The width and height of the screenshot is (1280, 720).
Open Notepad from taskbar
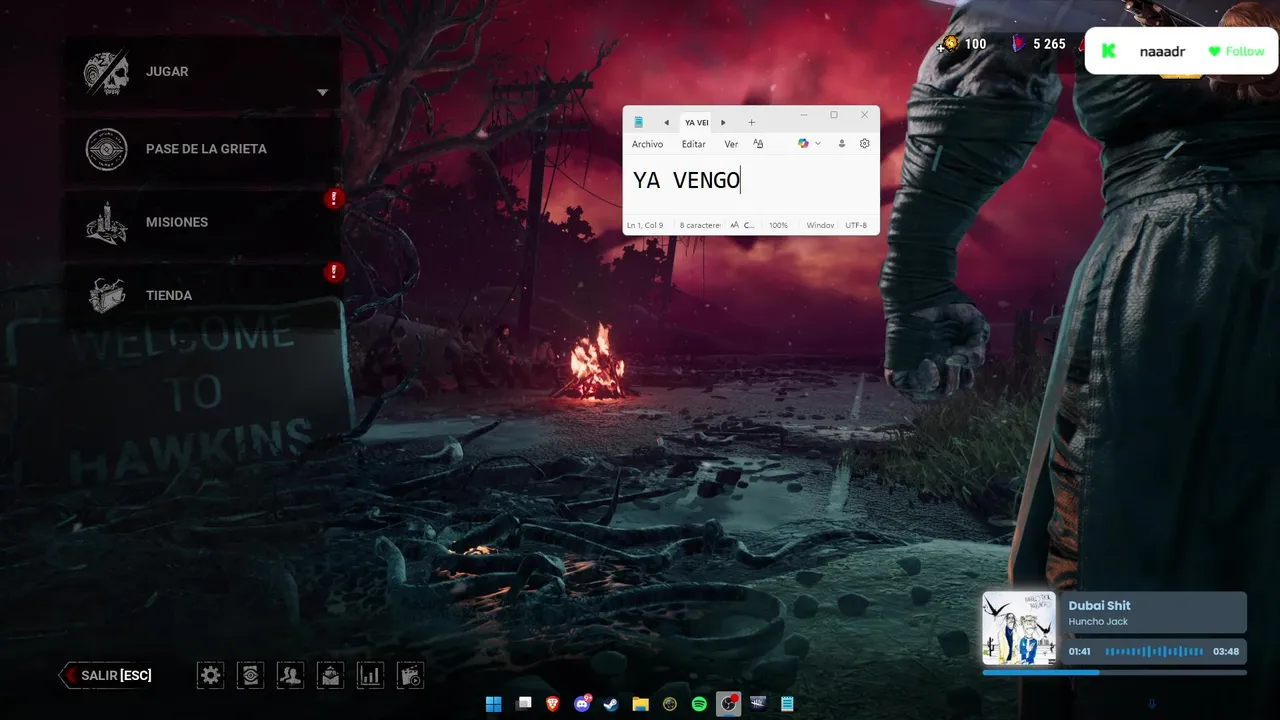787,704
